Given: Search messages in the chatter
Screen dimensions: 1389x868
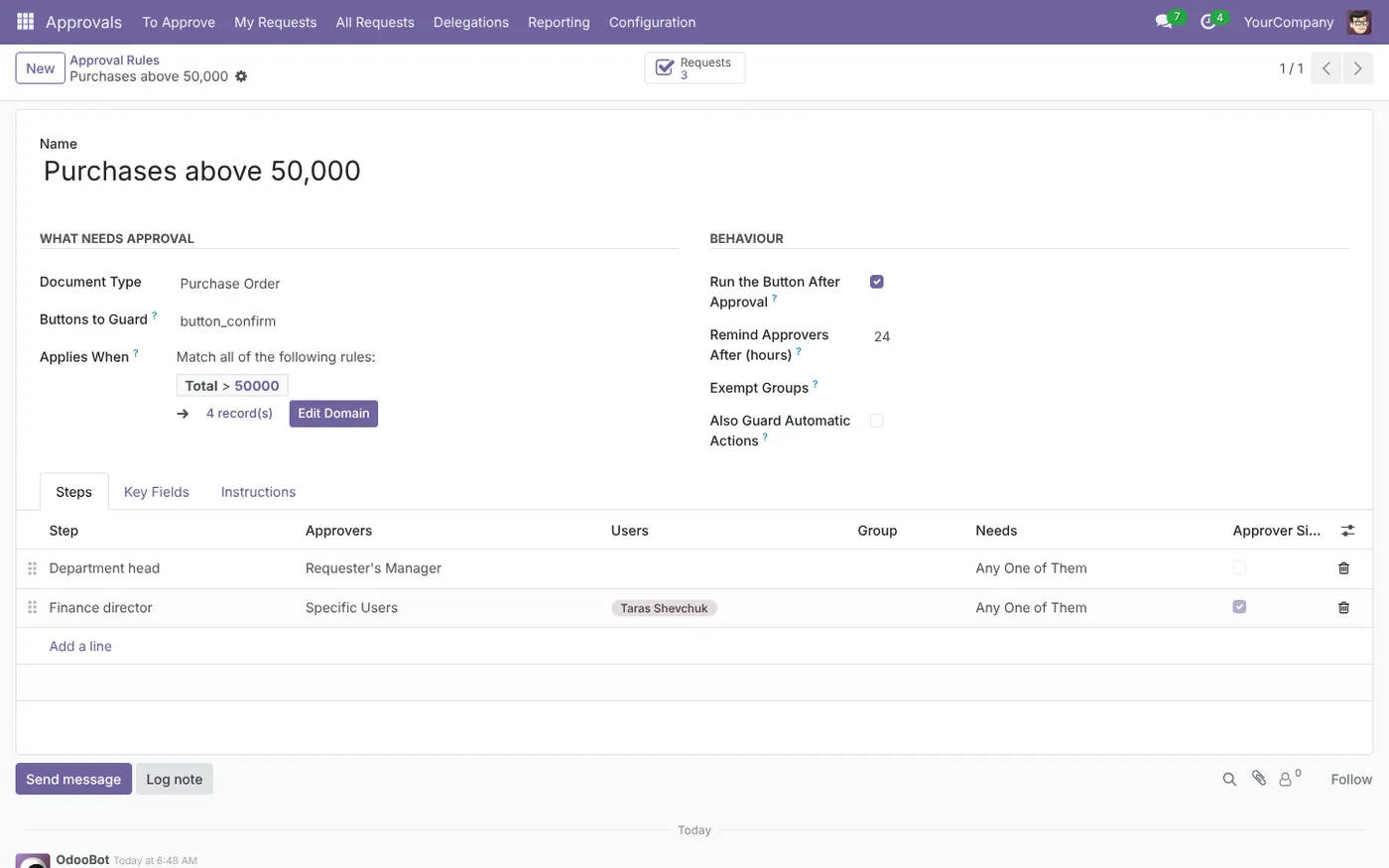Looking at the screenshot, I should pyautogui.click(x=1229, y=780).
